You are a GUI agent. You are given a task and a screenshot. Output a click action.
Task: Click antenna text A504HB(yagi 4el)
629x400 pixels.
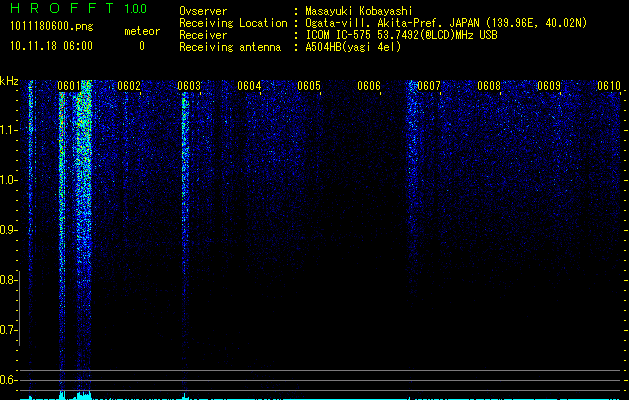pos(353,47)
